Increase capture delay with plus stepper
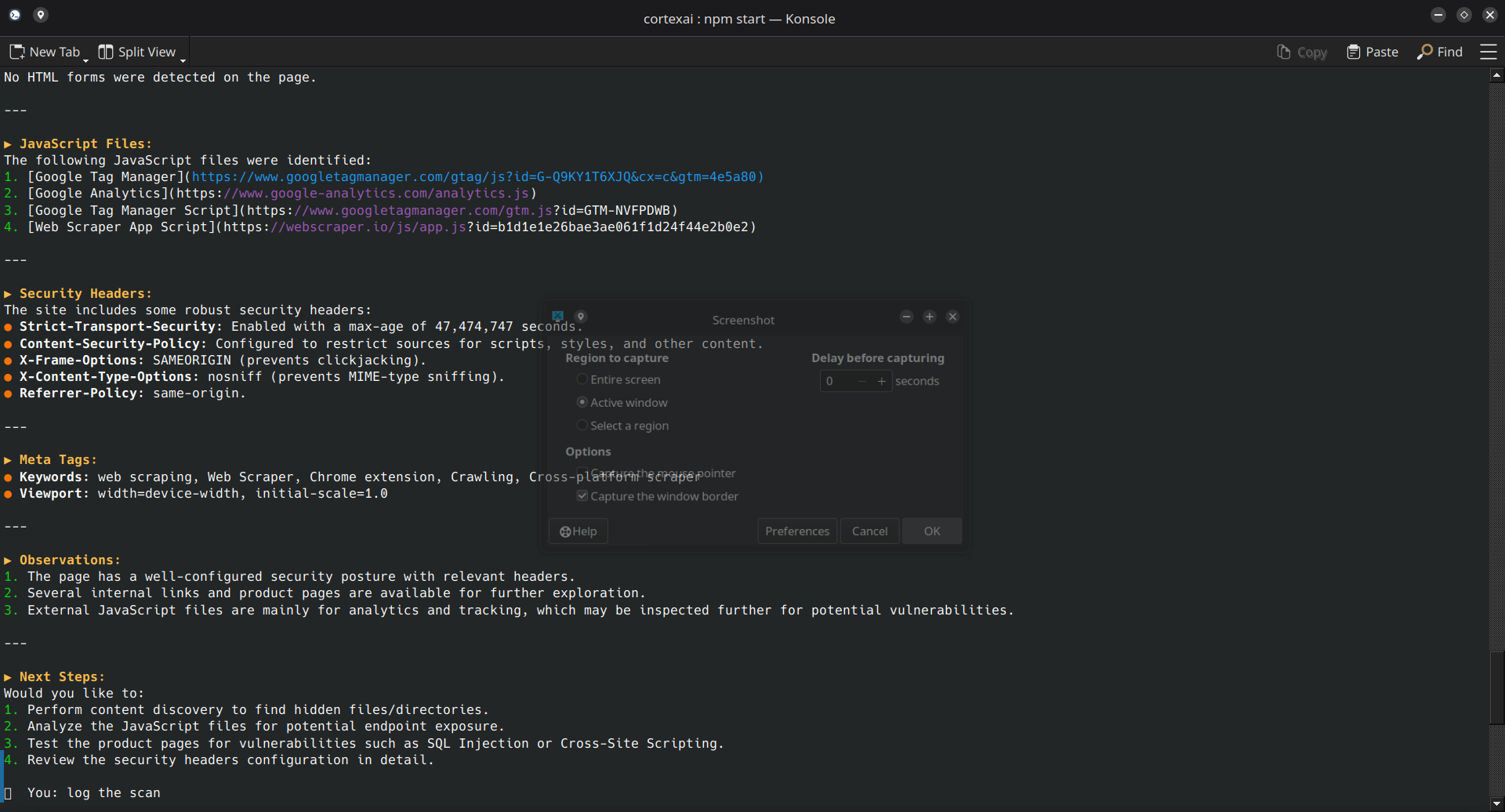The width and height of the screenshot is (1505, 812). click(x=882, y=381)
